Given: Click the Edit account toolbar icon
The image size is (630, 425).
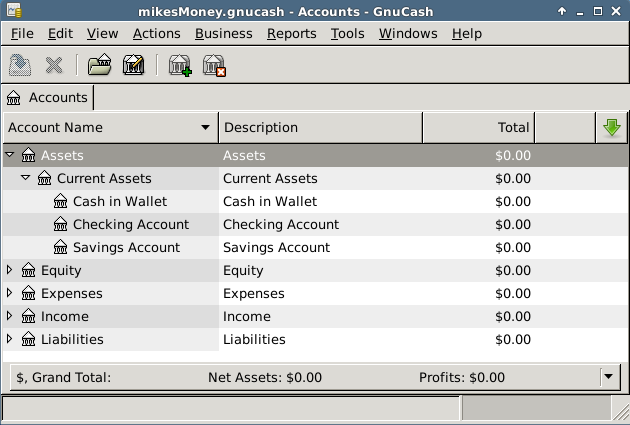Looking at the screenshot, I should 133,65.
